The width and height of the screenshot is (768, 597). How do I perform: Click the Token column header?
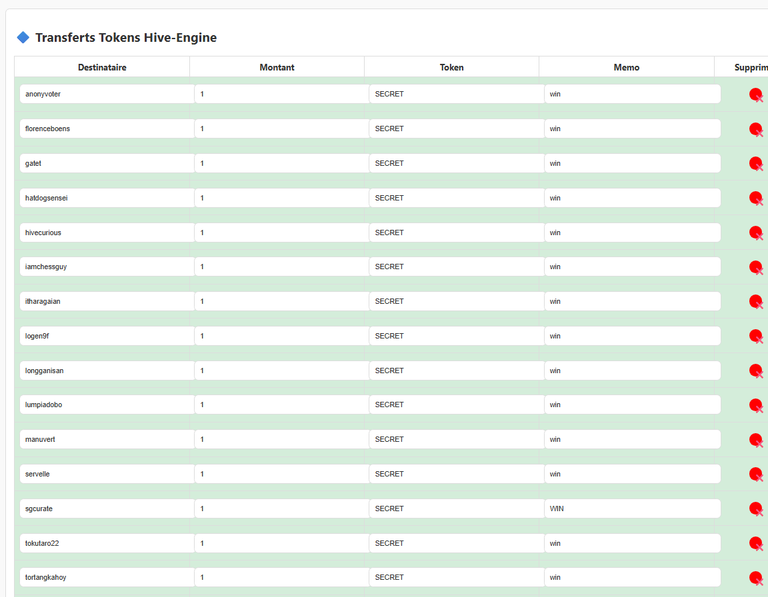tap(452, 67)
